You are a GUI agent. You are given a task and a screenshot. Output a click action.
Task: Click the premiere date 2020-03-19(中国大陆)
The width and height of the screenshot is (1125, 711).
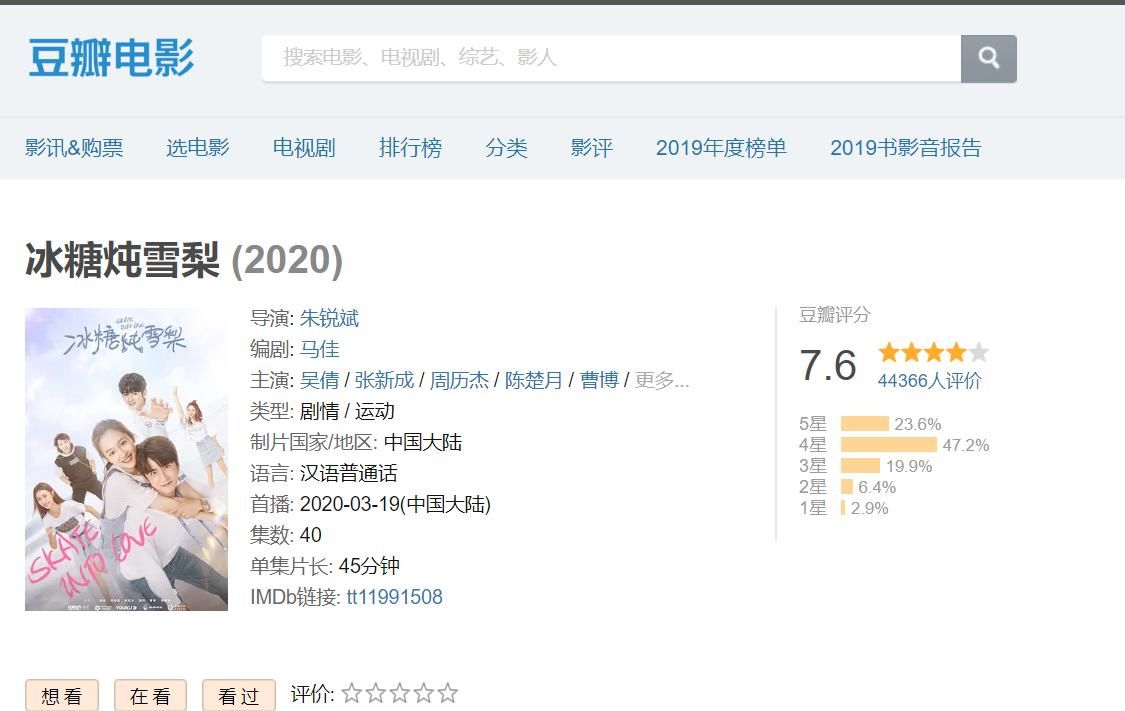[395, 504]
